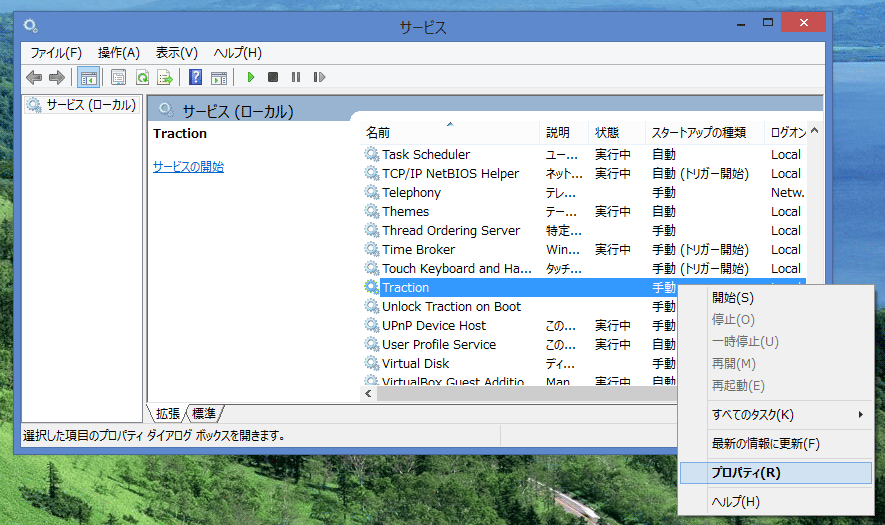Switch to the 標準 tab

[204, 414]
